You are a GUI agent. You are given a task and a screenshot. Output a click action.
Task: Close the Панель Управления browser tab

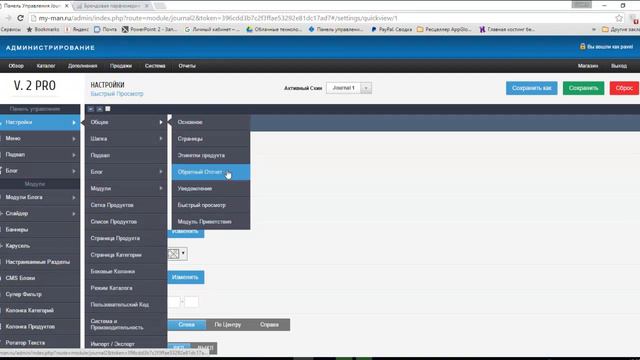[67, 6]
